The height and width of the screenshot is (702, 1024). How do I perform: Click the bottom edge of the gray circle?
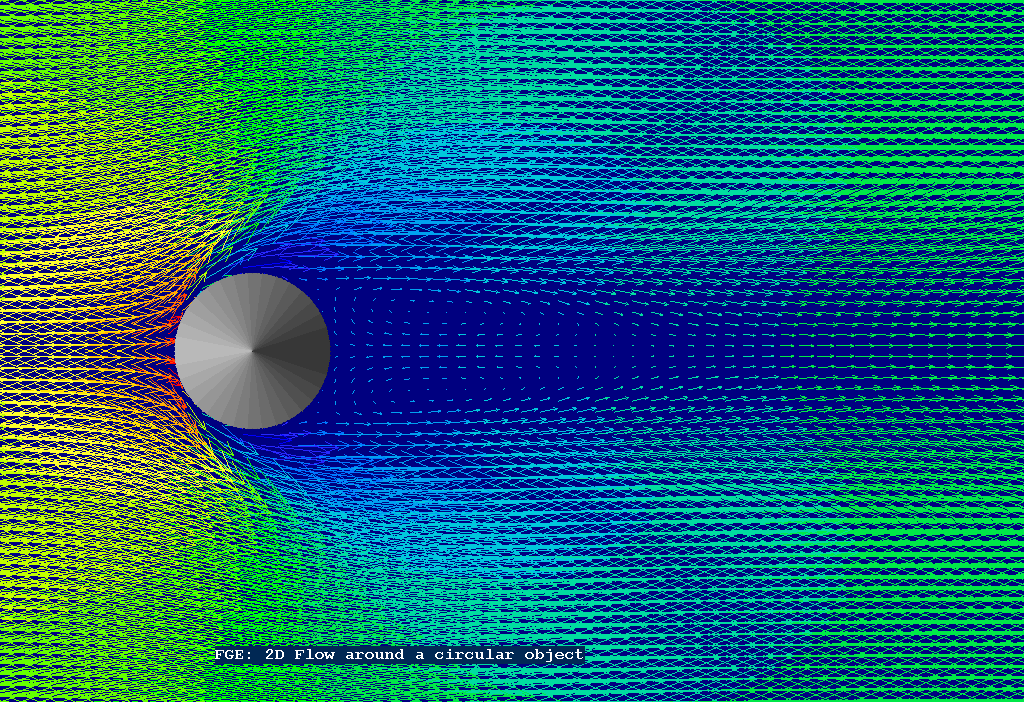[x=252, y=425]
